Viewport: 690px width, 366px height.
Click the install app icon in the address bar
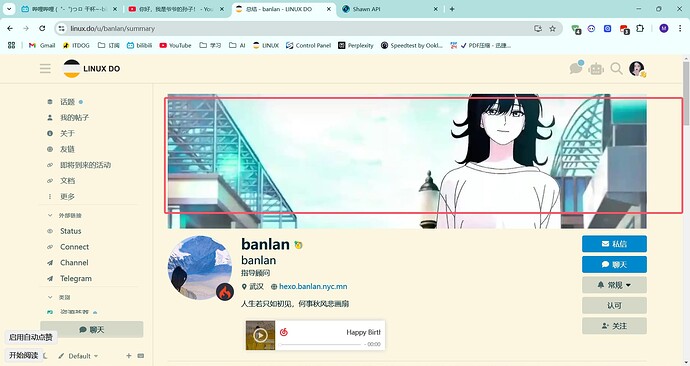pyautogui.click(x=538, y=29)
